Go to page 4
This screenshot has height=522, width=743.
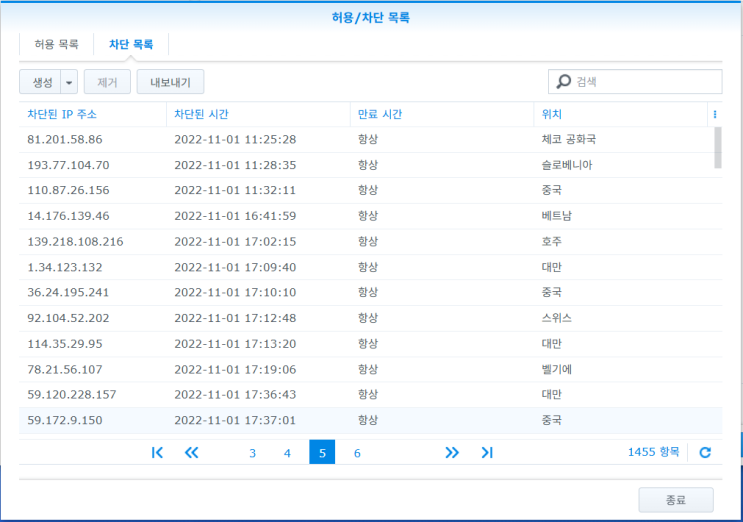pyautogui.click(x=287, y=453)
